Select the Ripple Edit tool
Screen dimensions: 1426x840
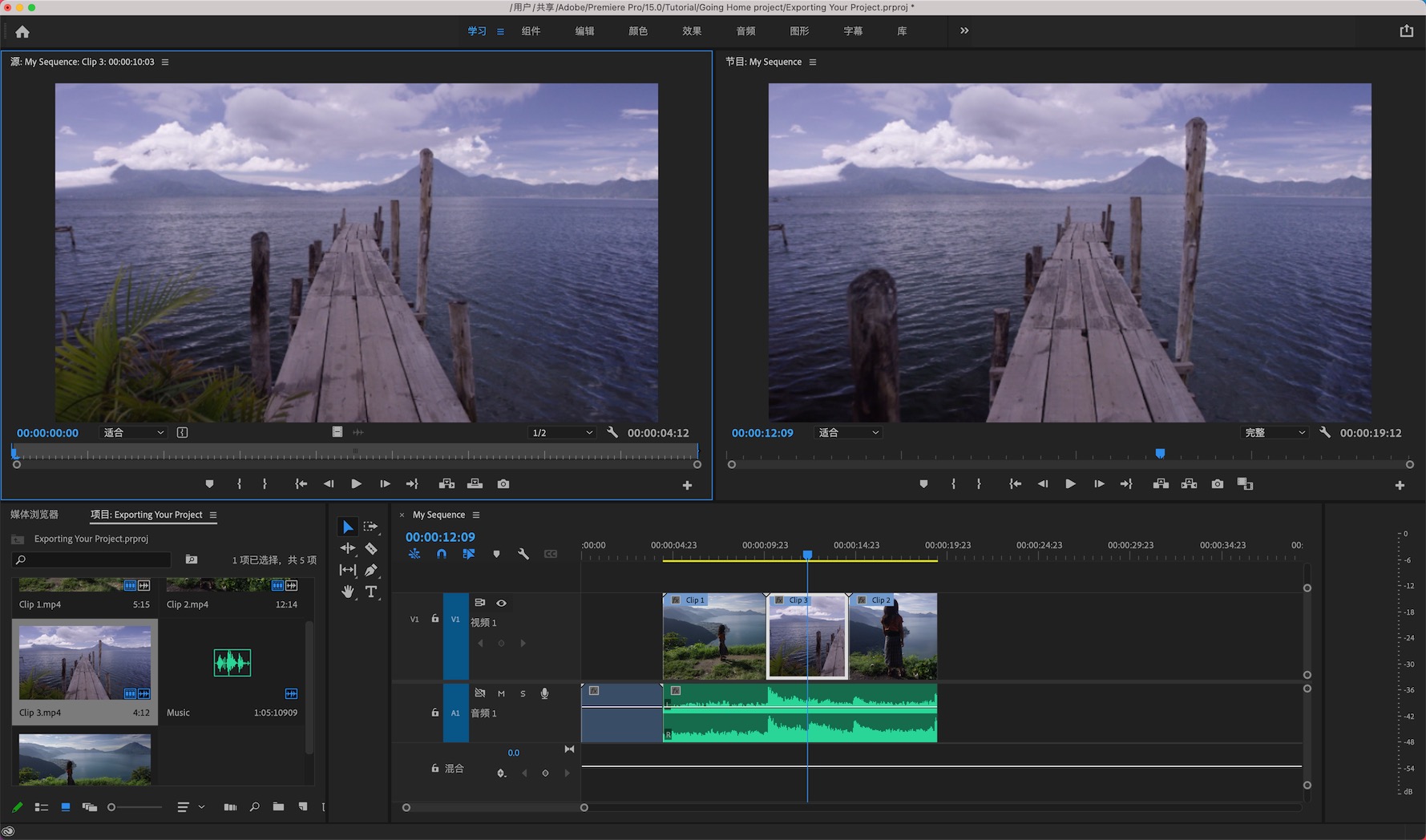[x=348, y=548]
